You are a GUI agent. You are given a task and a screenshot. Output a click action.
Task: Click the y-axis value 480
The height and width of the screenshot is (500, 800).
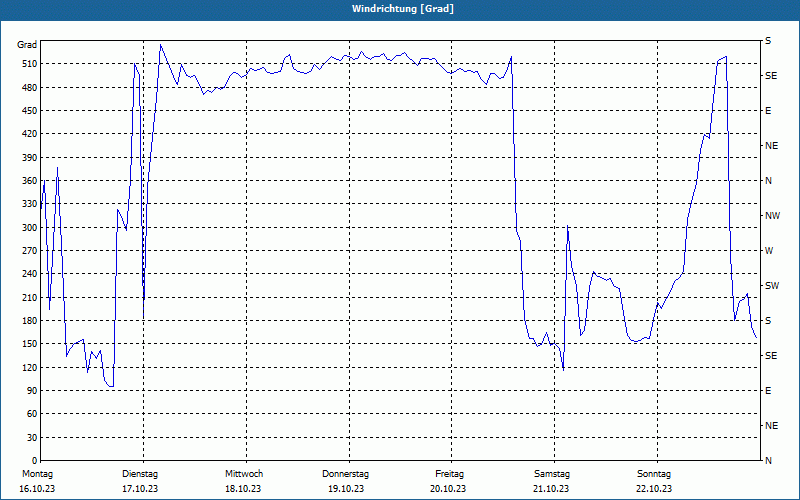[29, 87]
